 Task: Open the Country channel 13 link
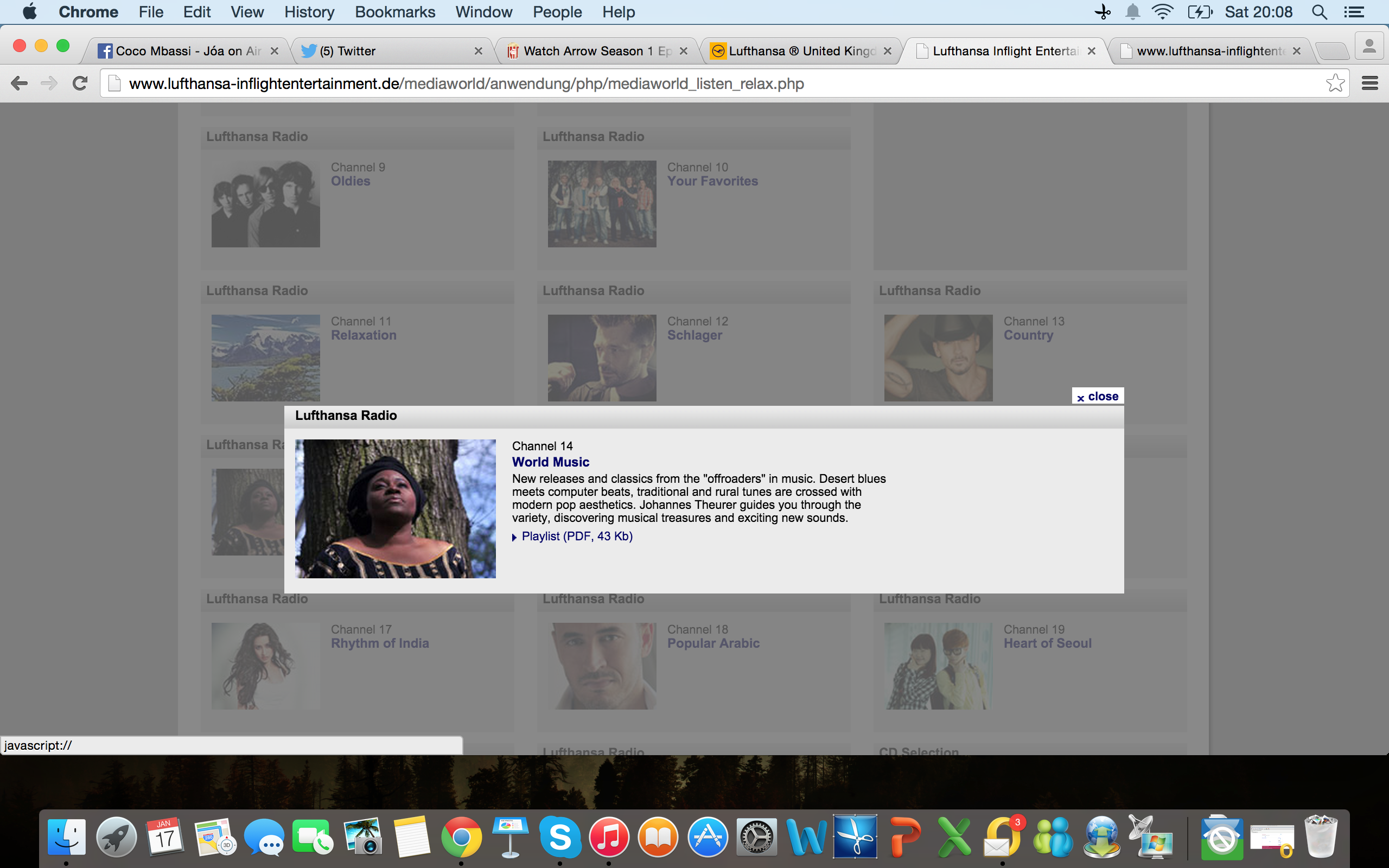(x=1028, y=335)
